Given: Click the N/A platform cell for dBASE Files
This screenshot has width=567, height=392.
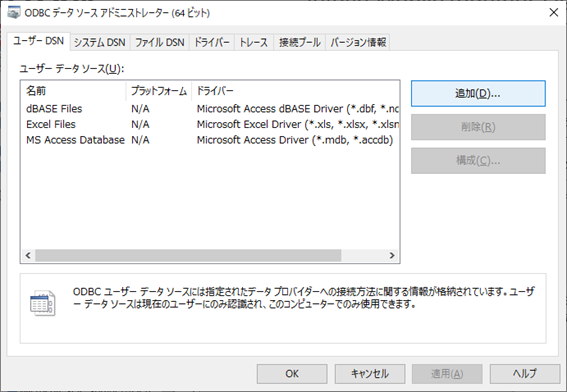Looking at the screenshot, I should [140, 108].
